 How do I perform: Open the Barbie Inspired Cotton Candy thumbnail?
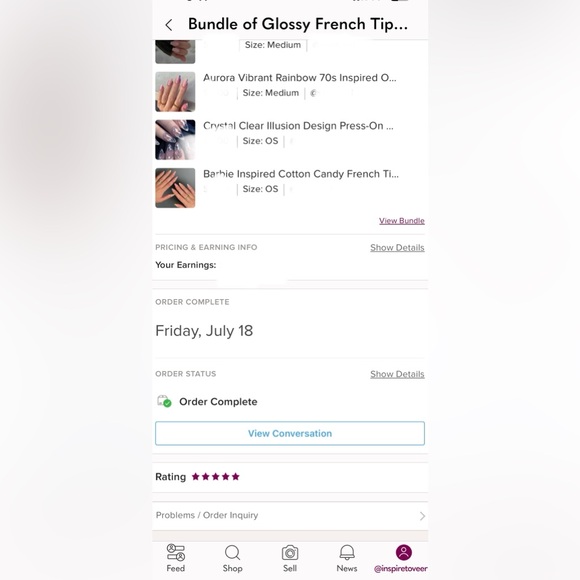click(x=175, y=188)
